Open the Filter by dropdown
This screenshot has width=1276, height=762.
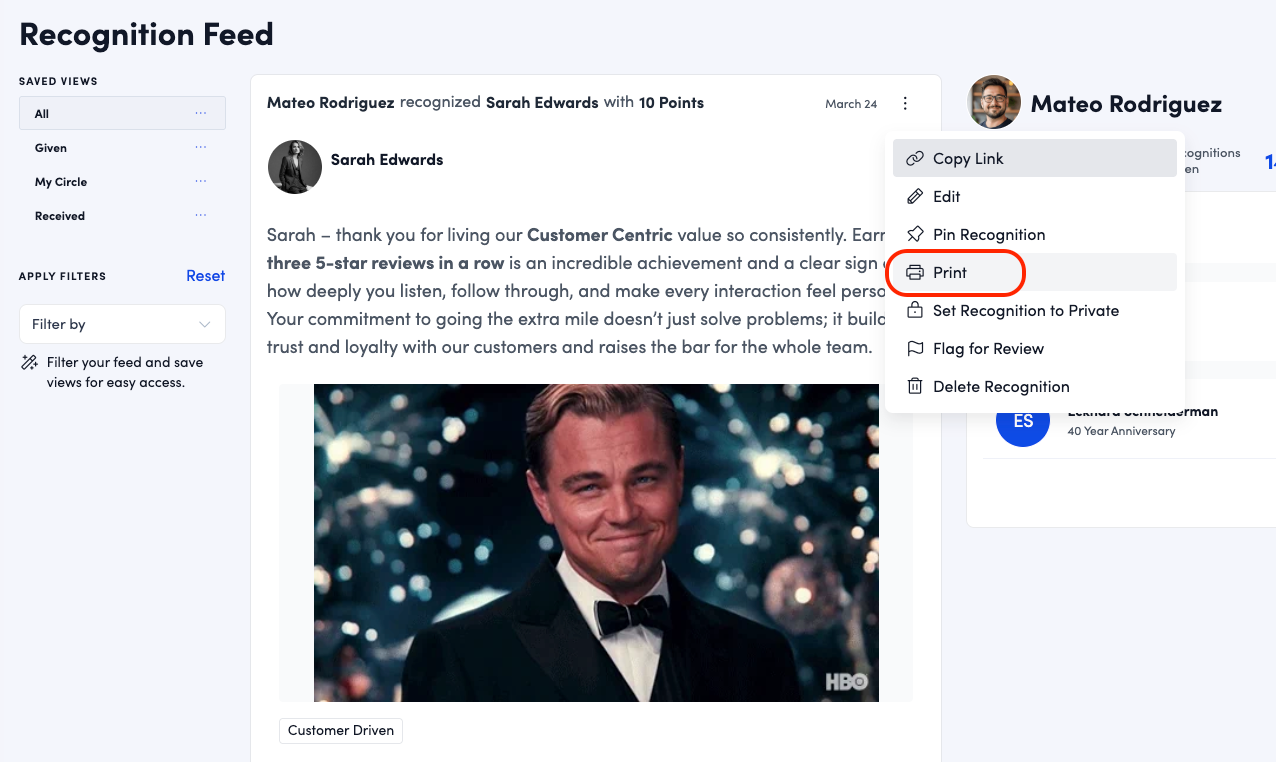[x=122, y=324]
